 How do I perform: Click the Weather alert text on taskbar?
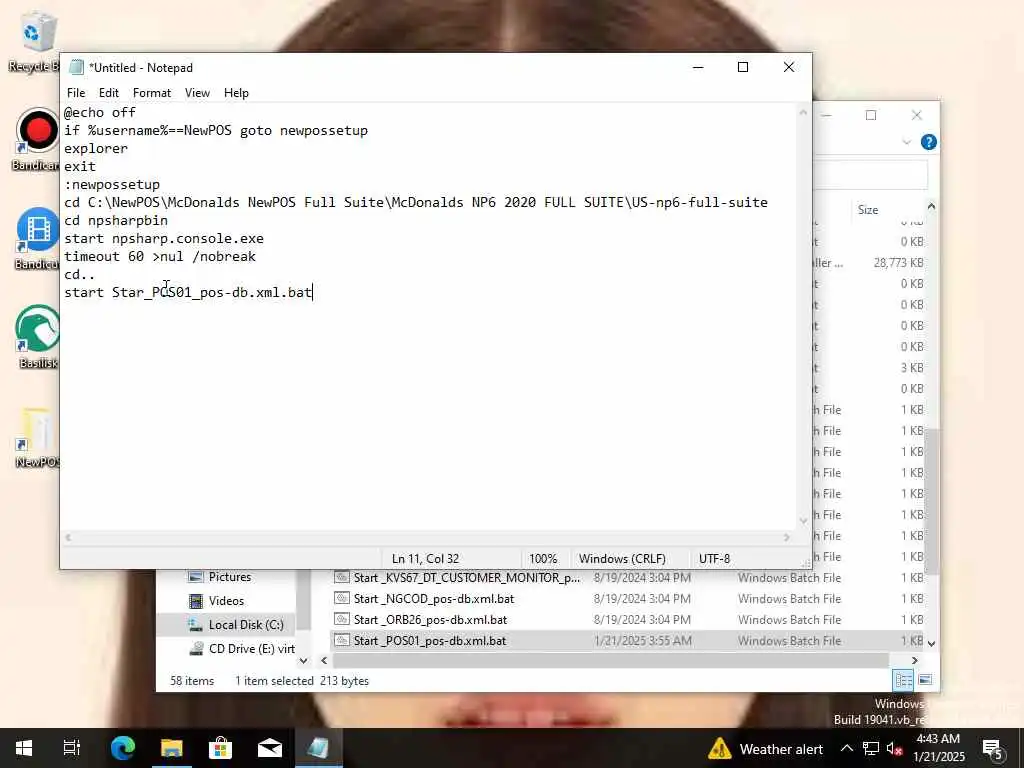point(781,749)
